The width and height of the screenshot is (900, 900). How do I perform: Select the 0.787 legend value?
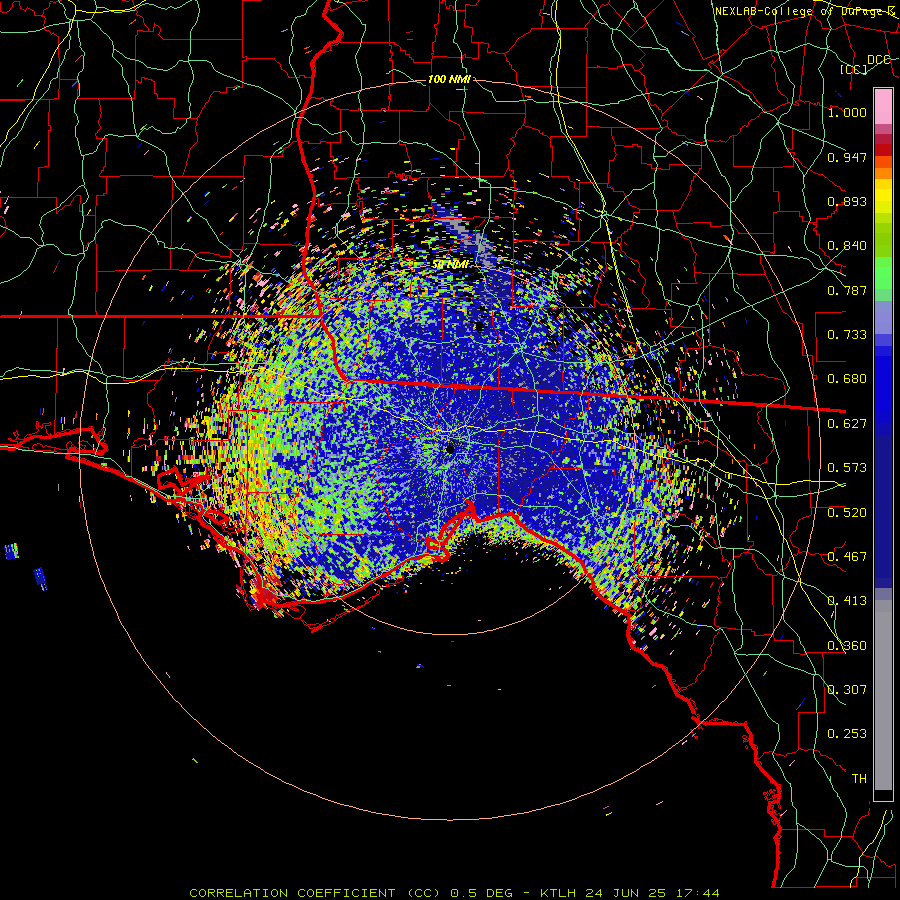pos(847,290)
